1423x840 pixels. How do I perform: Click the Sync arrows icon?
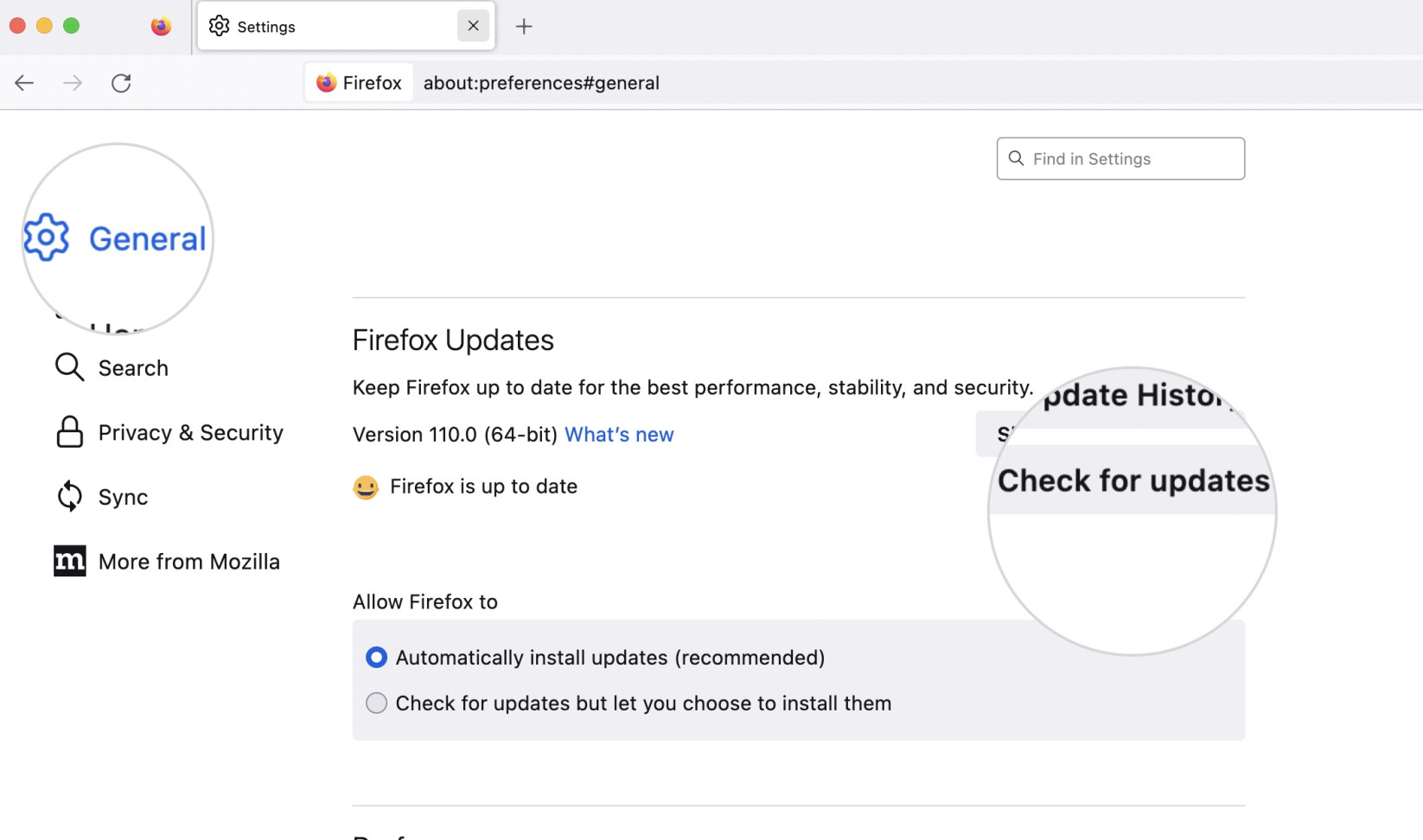69,497
